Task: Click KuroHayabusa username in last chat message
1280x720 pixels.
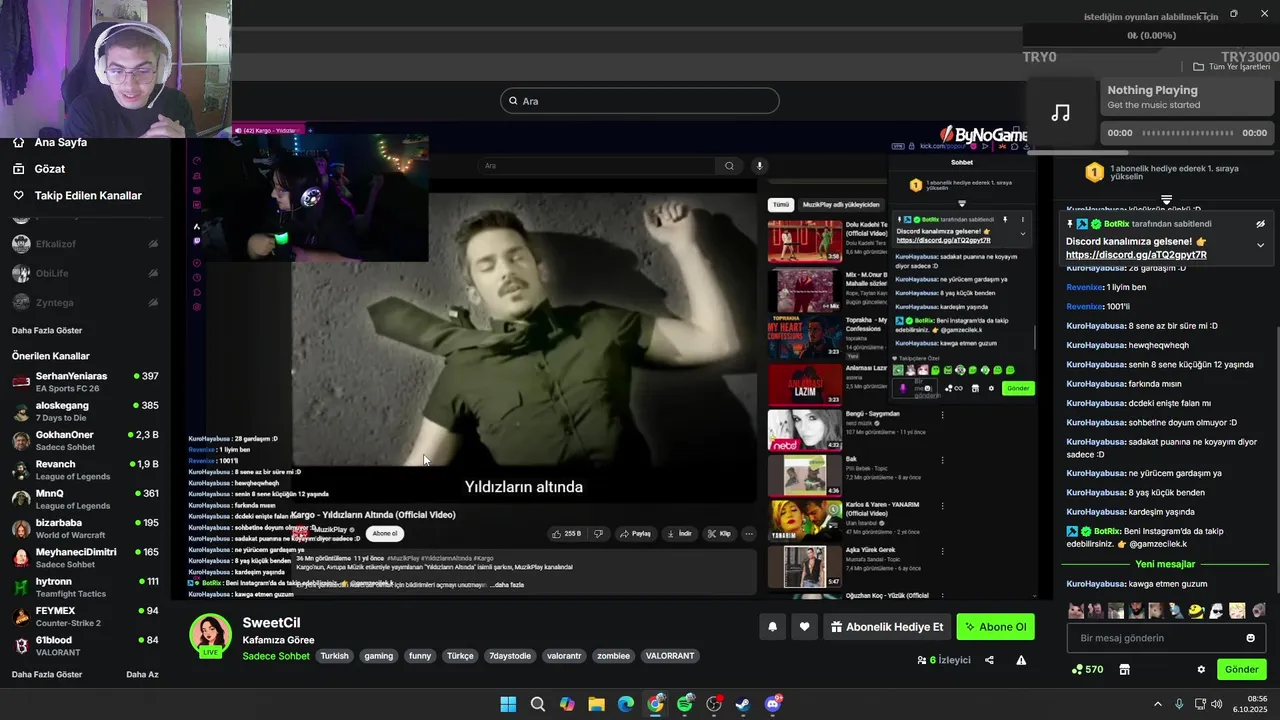Action: pos(1096,584)
